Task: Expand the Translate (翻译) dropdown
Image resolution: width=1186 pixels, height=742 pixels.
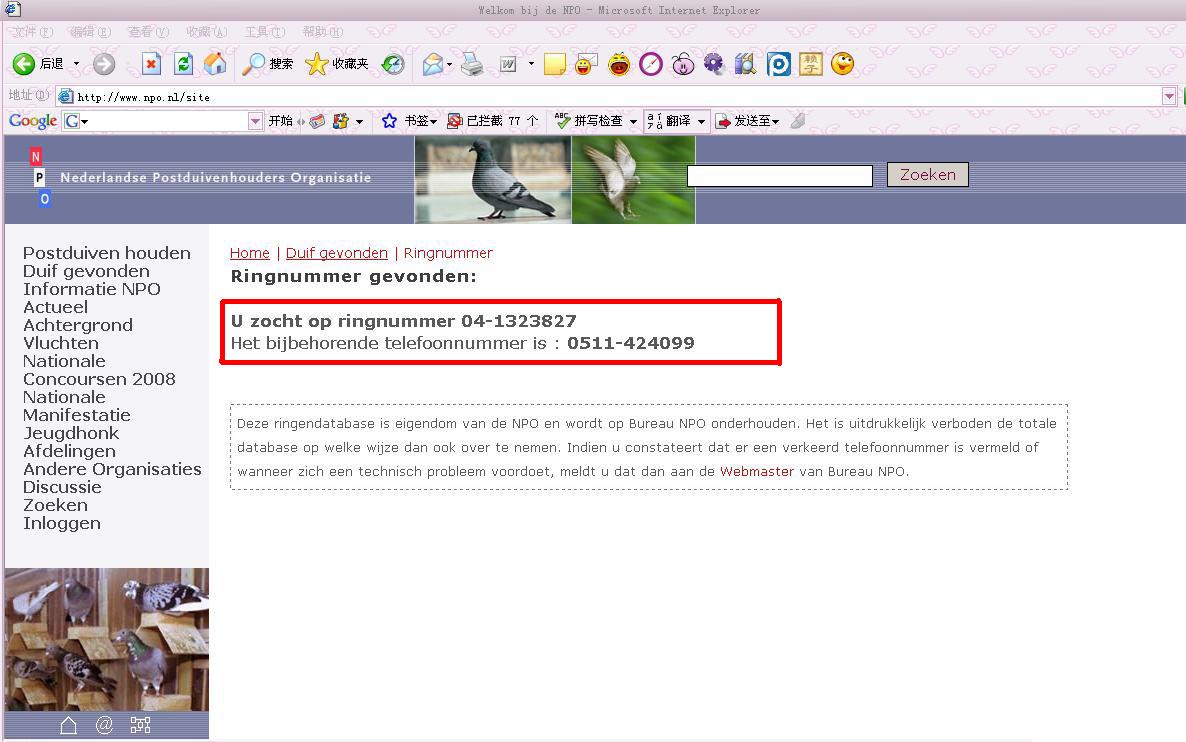Action: click(701, 121)
